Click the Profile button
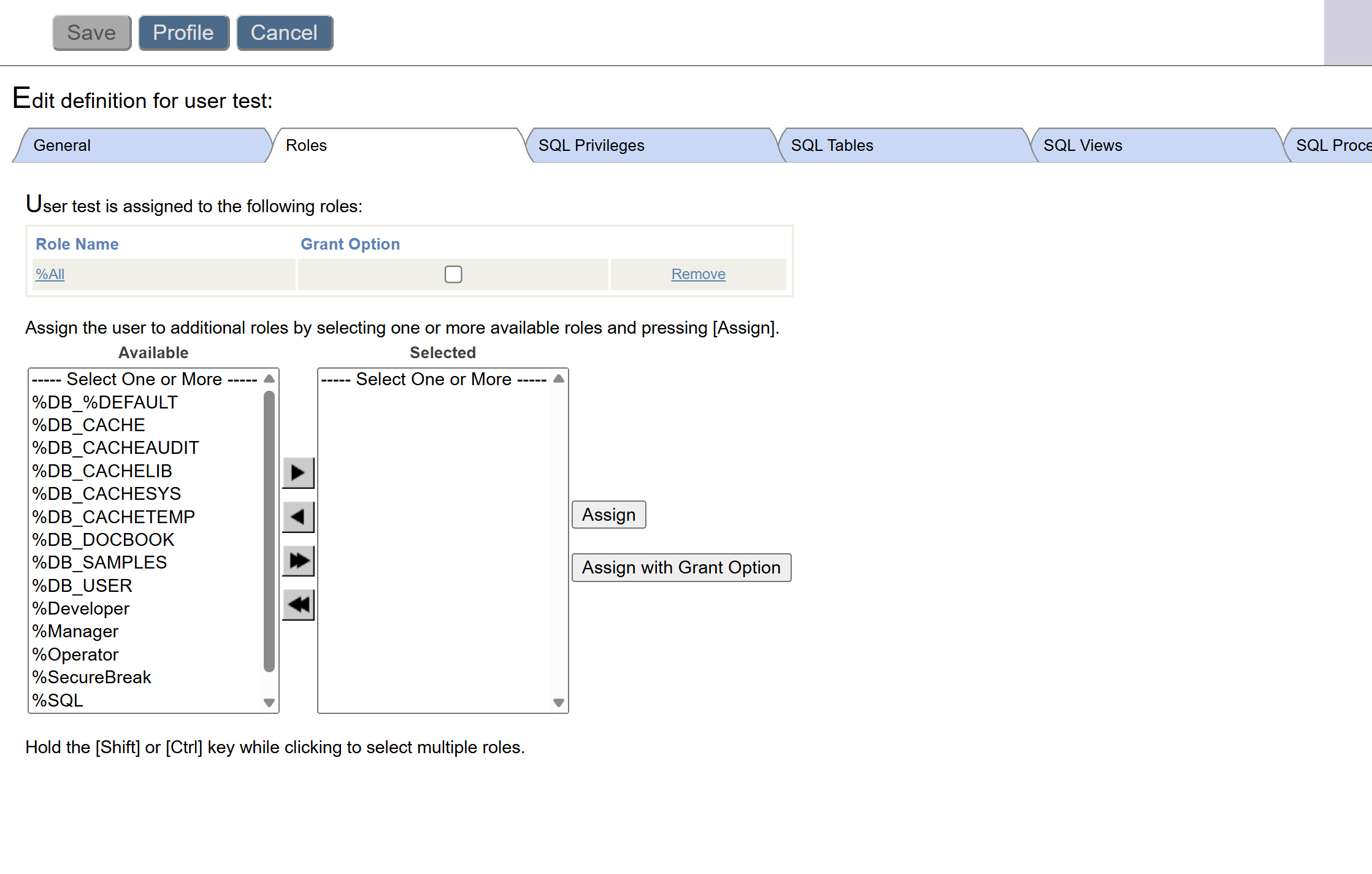This screenshot has height=874, width=1372. pyautogui.click(x=183, y=33)
